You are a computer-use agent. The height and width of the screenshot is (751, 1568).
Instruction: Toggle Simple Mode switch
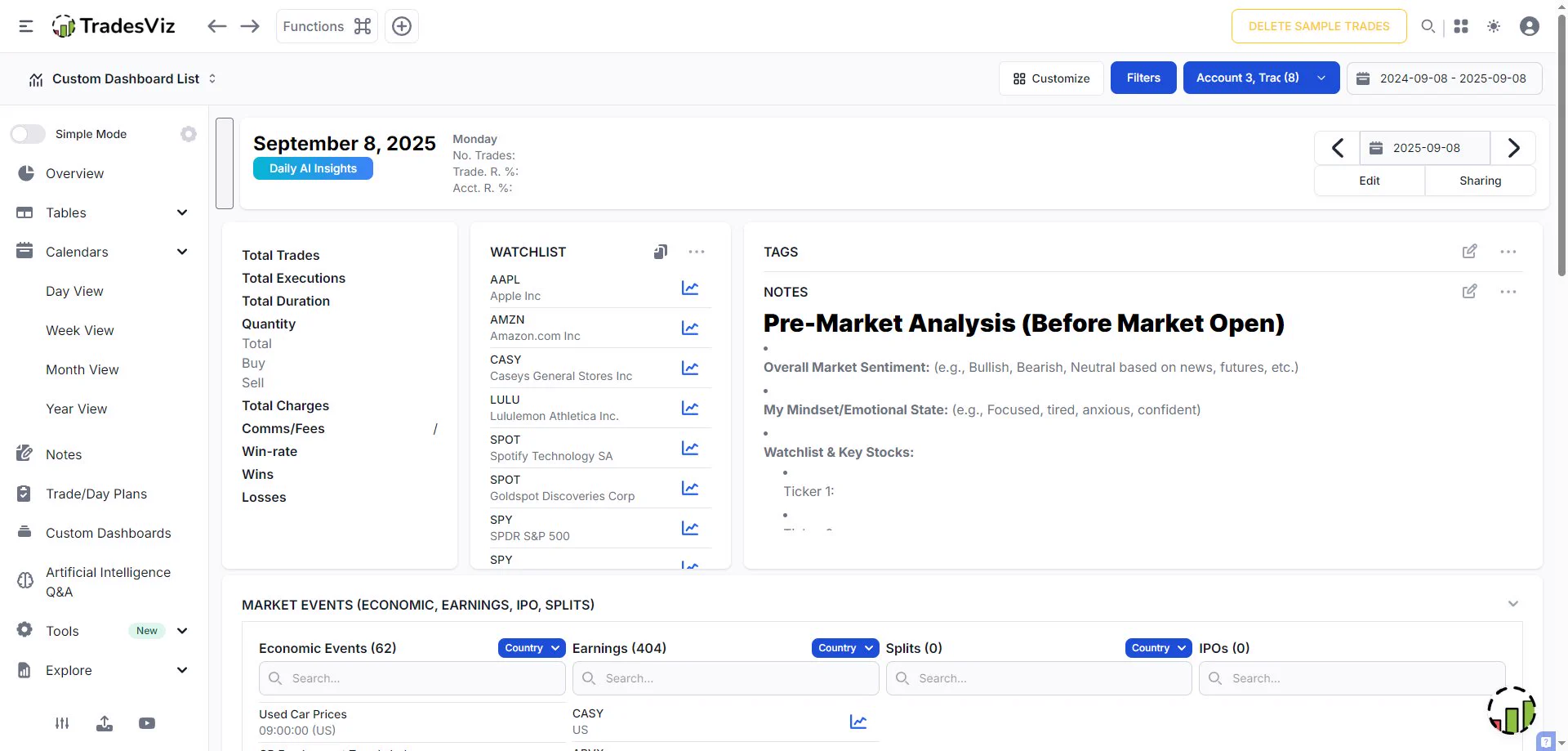tap(28, 134)
